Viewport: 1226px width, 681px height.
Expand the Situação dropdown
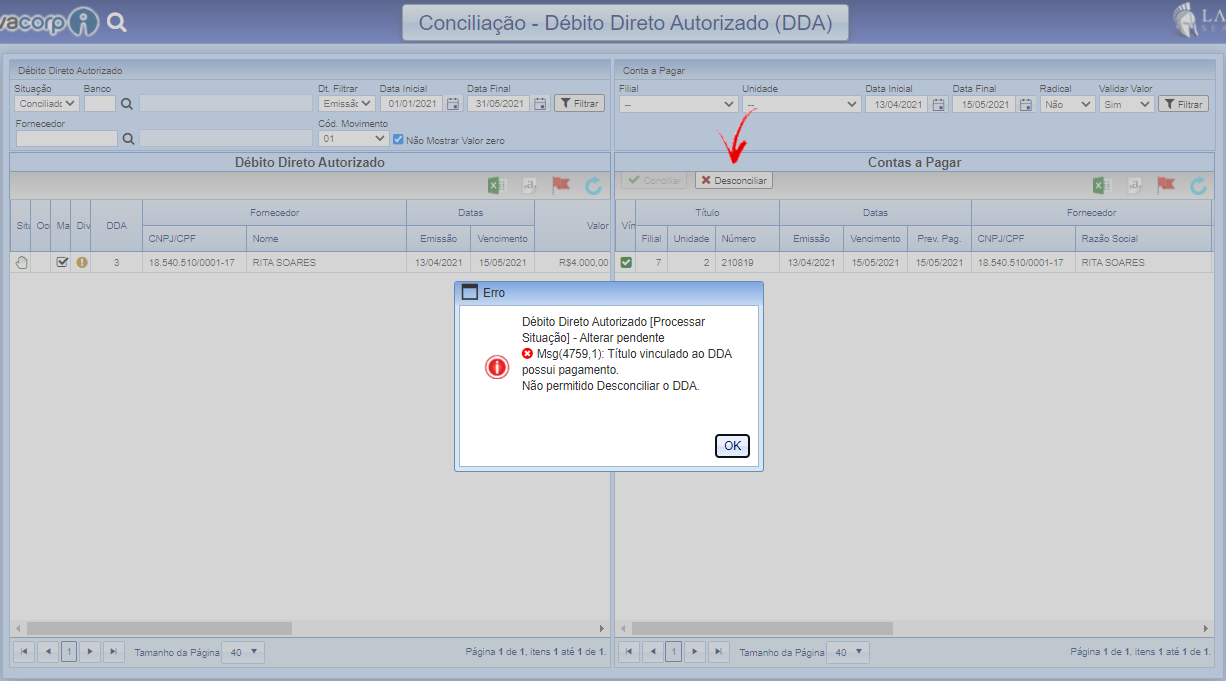(47, 103)
